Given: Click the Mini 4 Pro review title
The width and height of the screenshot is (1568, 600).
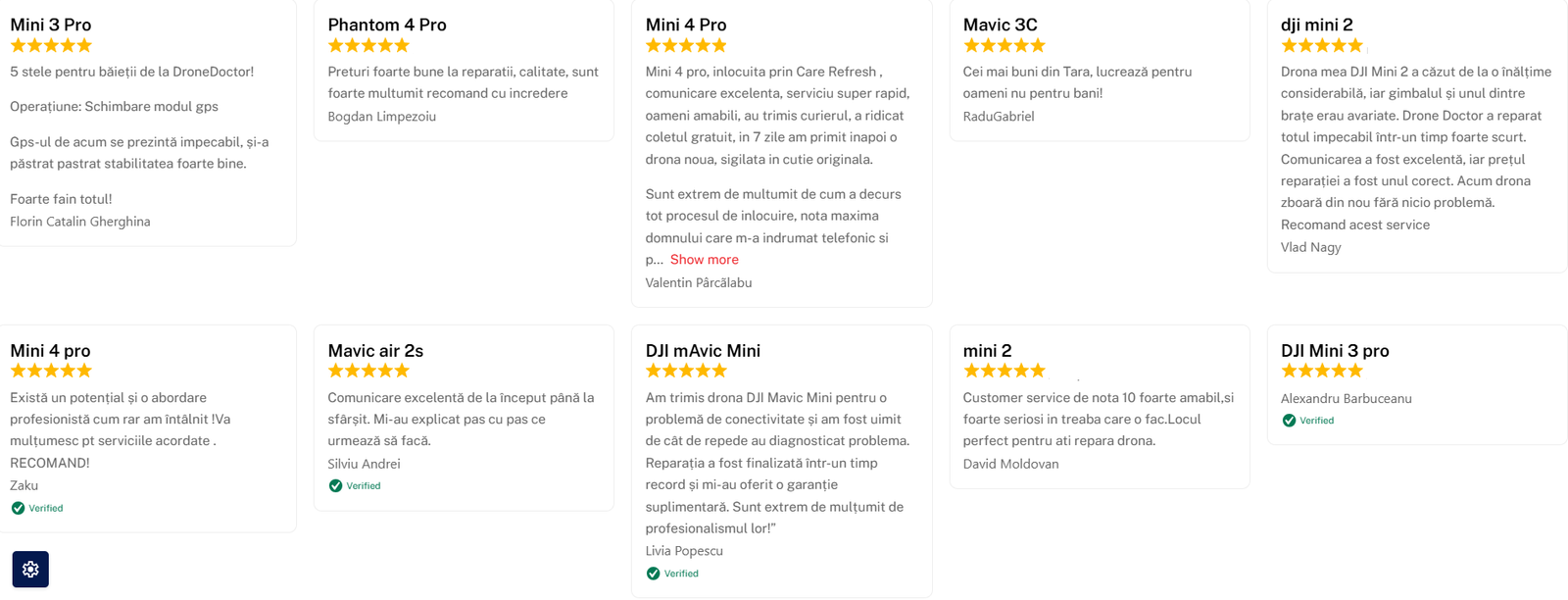Looking at the screenshot, I should pos(686,25).
